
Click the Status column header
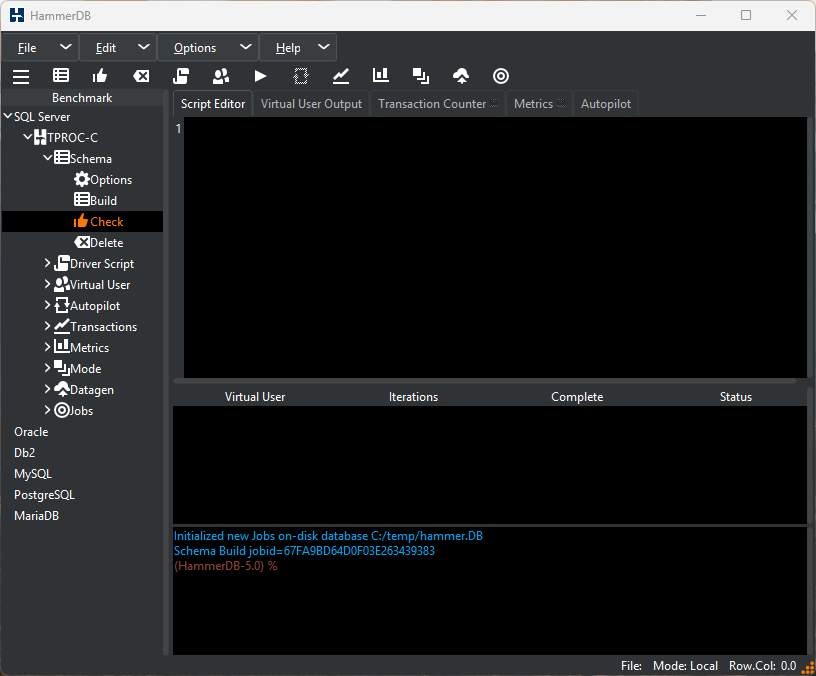tap(735, 397)
